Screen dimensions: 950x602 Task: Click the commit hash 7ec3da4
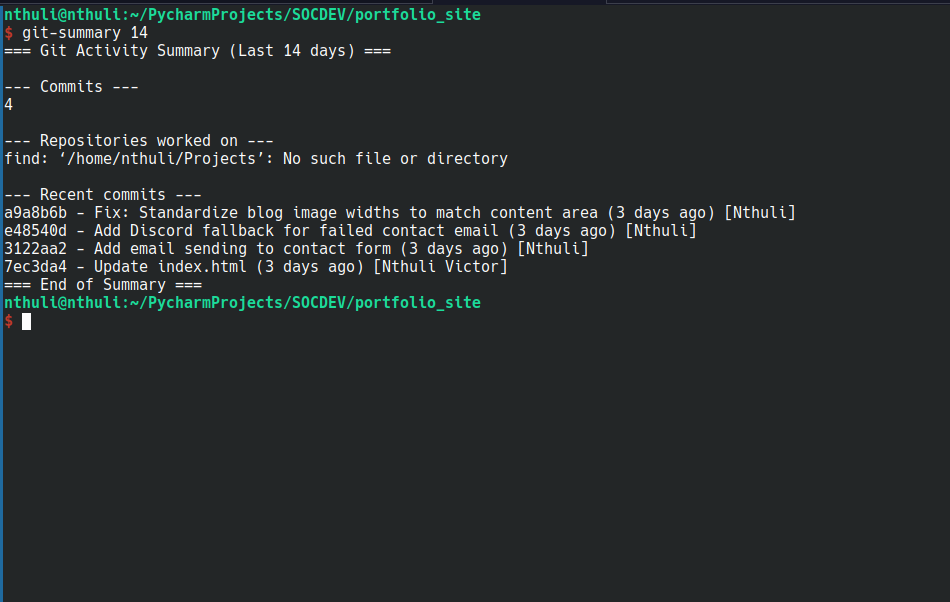36,266
